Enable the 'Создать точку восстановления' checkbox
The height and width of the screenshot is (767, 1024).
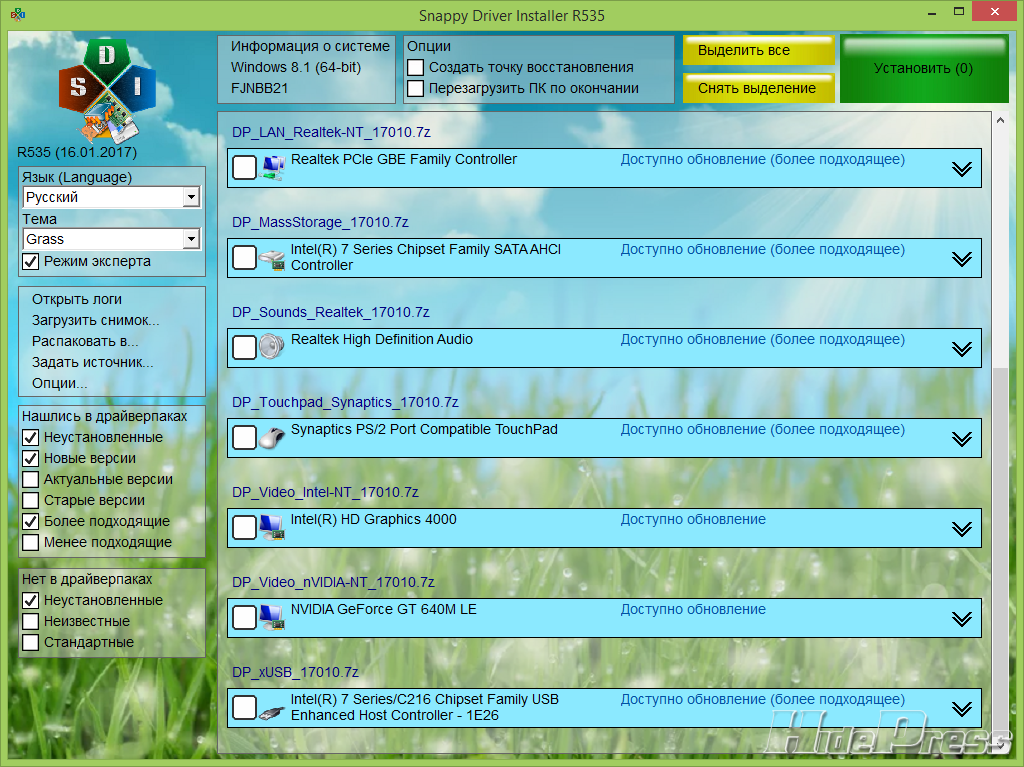(x=416, y=67)
